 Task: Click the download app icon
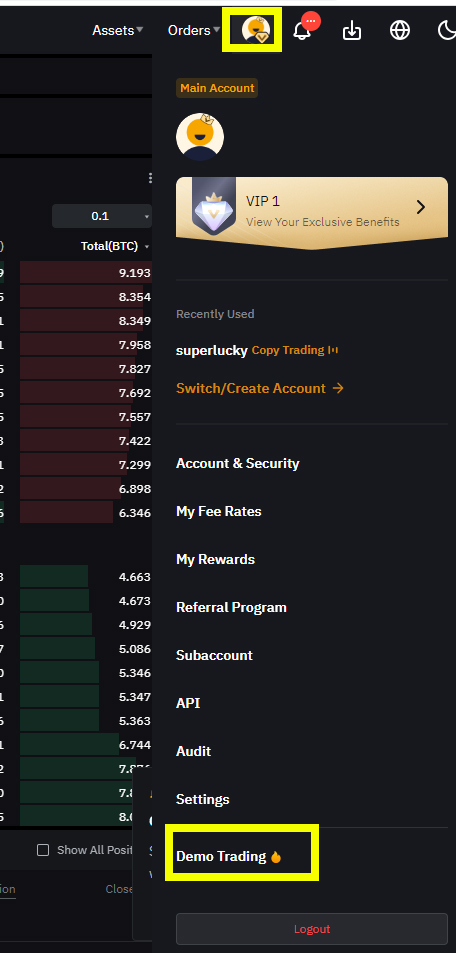[352, 30]
